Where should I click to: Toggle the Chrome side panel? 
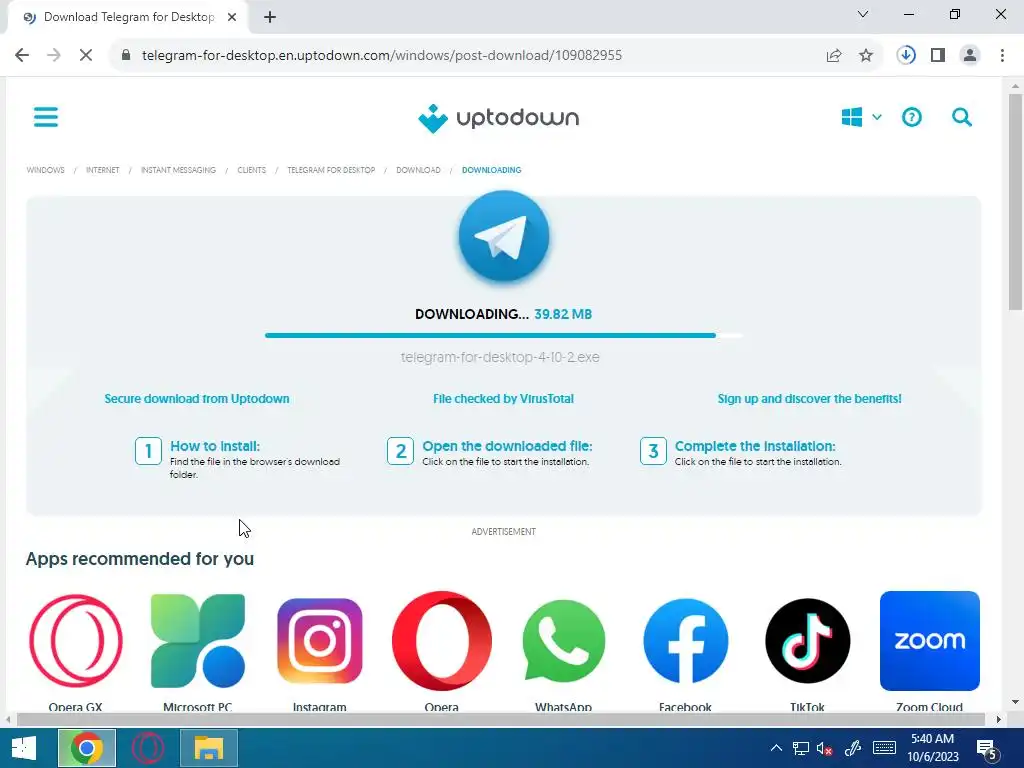point(938,56)
